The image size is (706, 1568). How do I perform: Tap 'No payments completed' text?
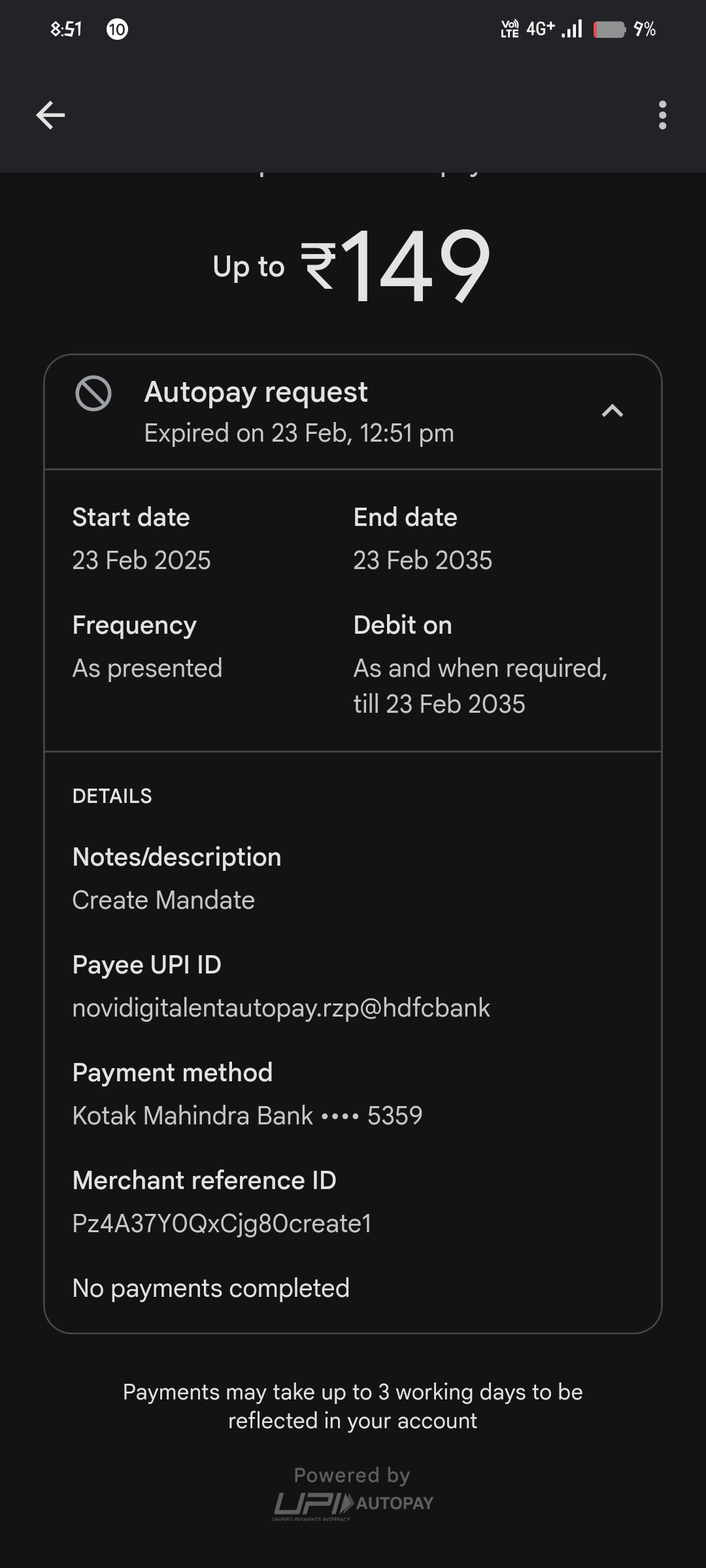pyautogui.click(x=210, y=1288)
